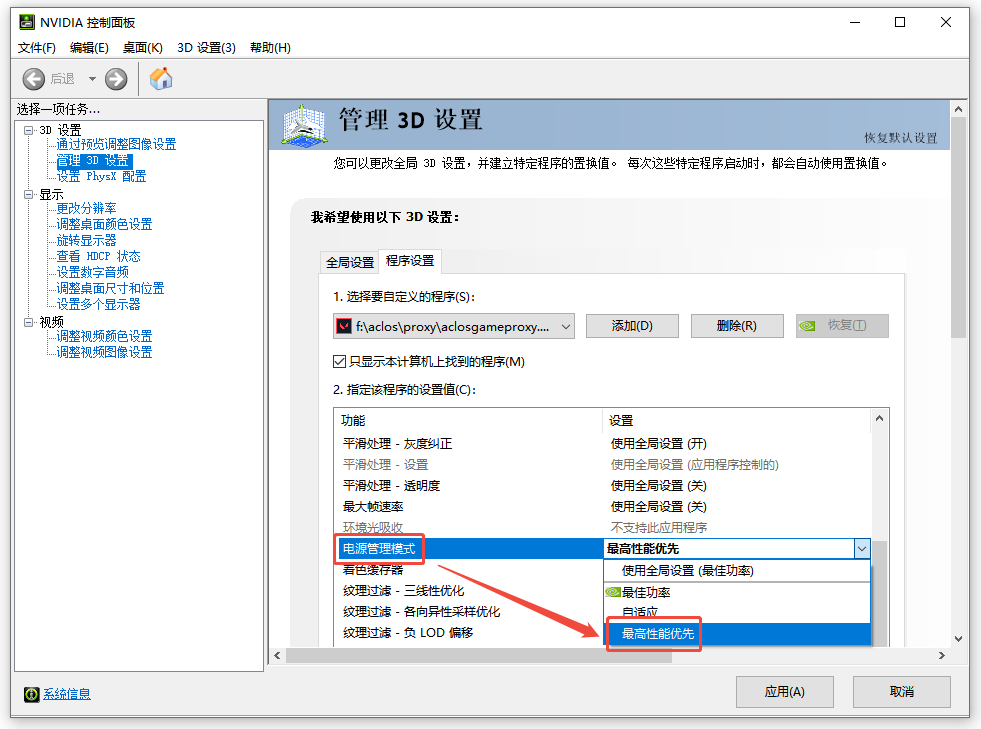Click the Back arrow toolbar icon
Viewport: 981px width, 729px height.
click(x=34, y=79)
